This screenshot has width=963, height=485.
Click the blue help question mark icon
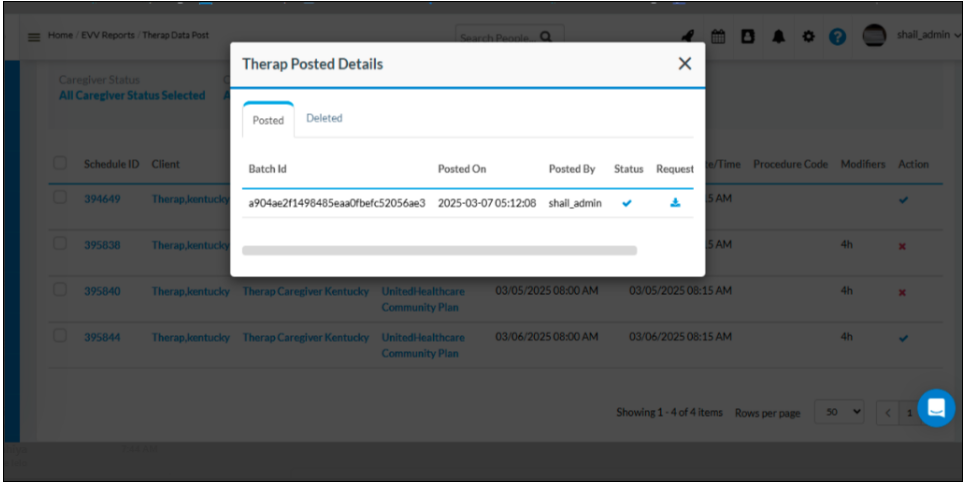pos(838,36)
